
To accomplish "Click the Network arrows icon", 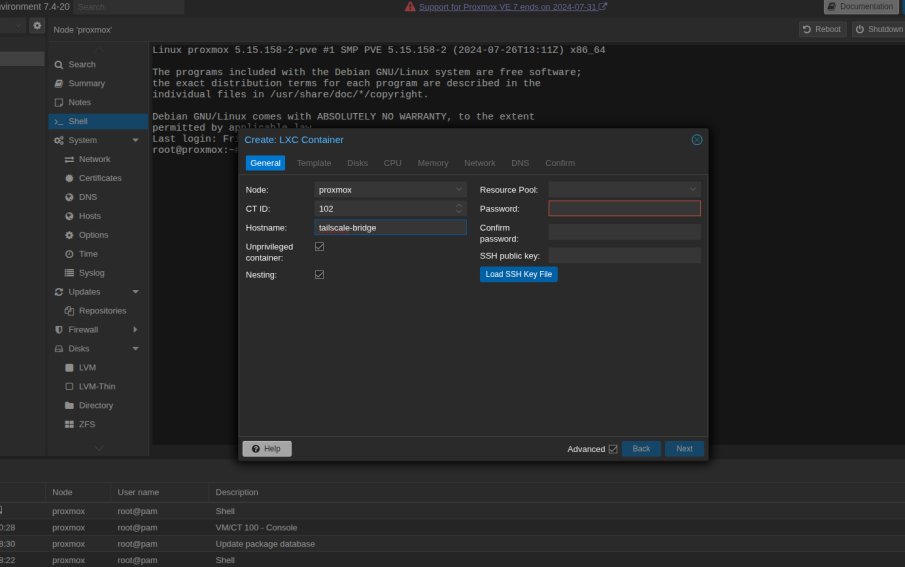I will pyautogui.click(x=69, y=159).
